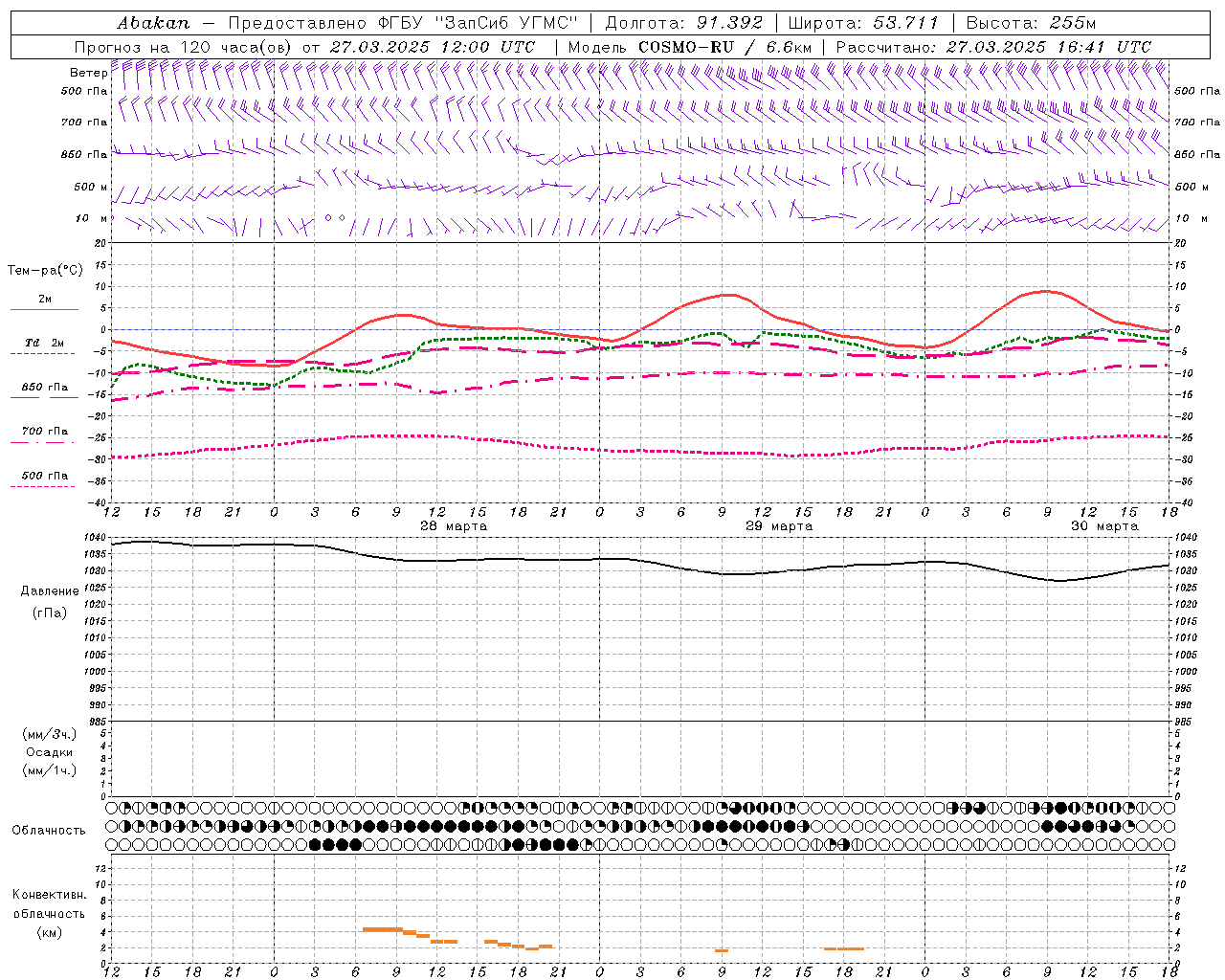Click the 700 гПа temperature legend label
The width and height of the screenshot is (1225, 980).
44,432
